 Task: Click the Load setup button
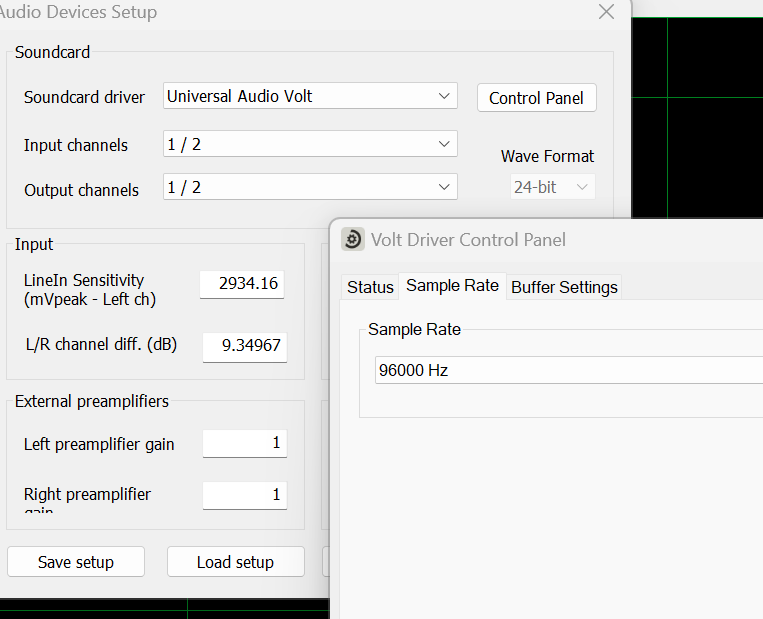(236, 562)
